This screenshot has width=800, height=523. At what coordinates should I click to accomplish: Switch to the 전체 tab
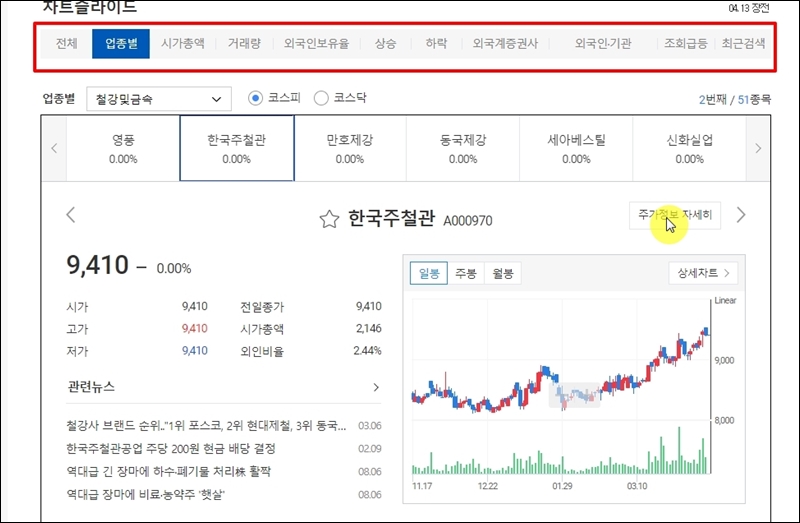coord(66,44)
